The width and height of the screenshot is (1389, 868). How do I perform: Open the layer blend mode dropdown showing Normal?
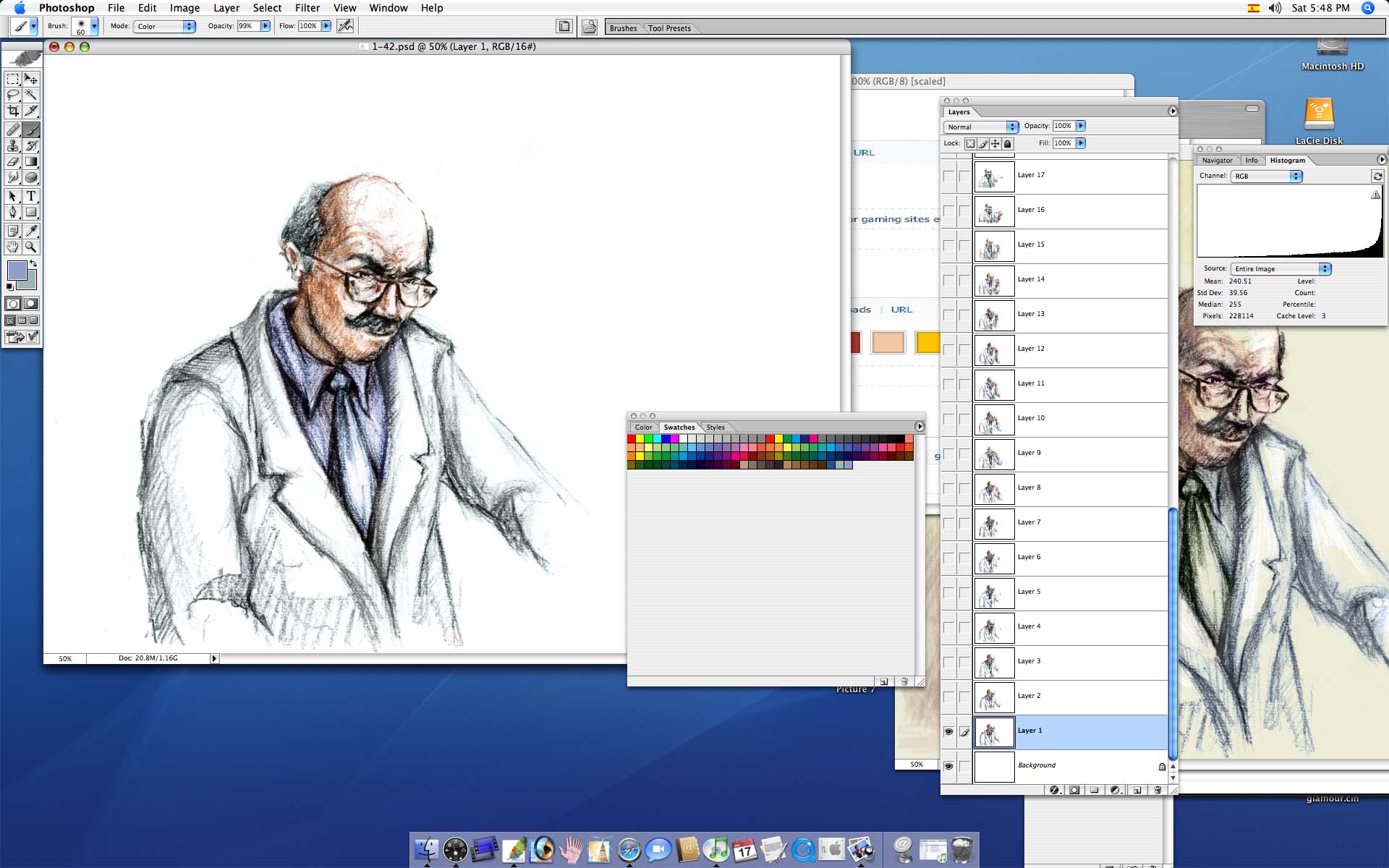pyautogui.click(x=981, y=127)
